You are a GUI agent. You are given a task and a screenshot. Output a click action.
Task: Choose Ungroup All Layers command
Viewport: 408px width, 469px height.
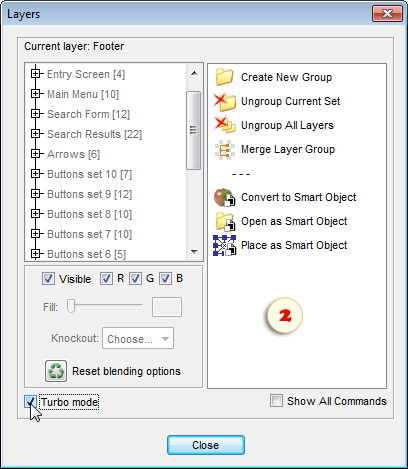[x=287, y=125]
